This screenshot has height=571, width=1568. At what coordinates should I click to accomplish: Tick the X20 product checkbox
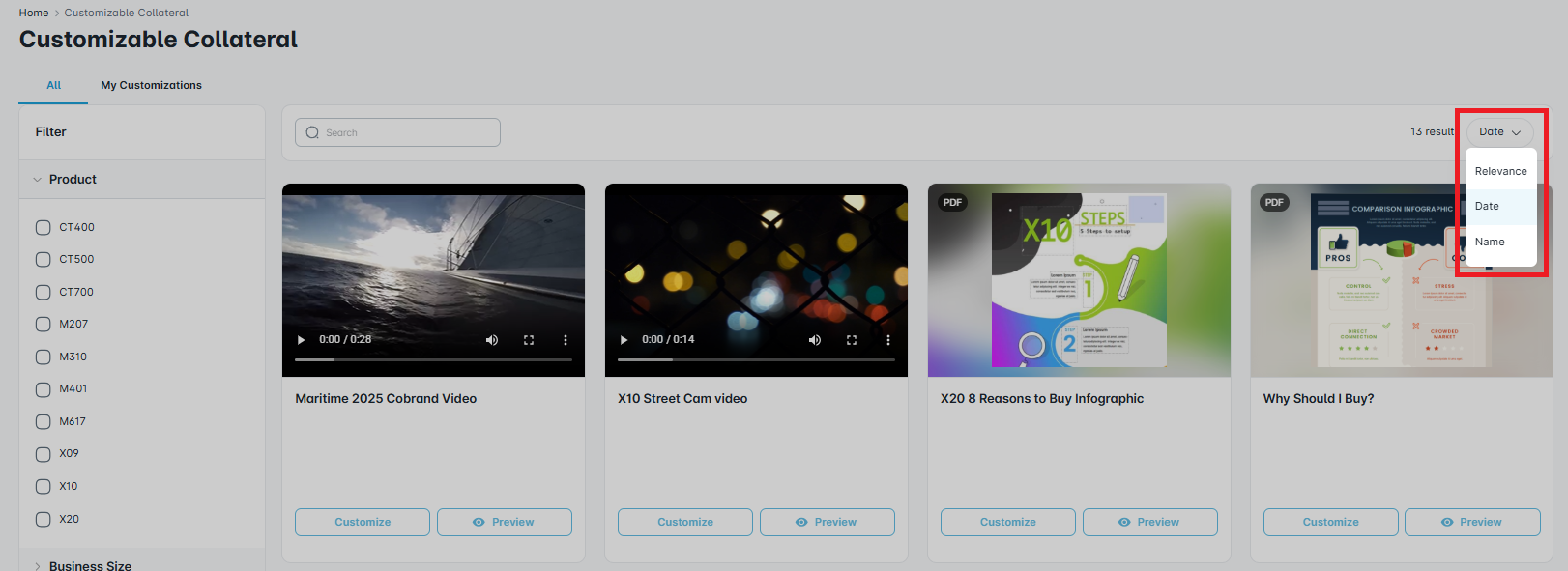[44, 519]
